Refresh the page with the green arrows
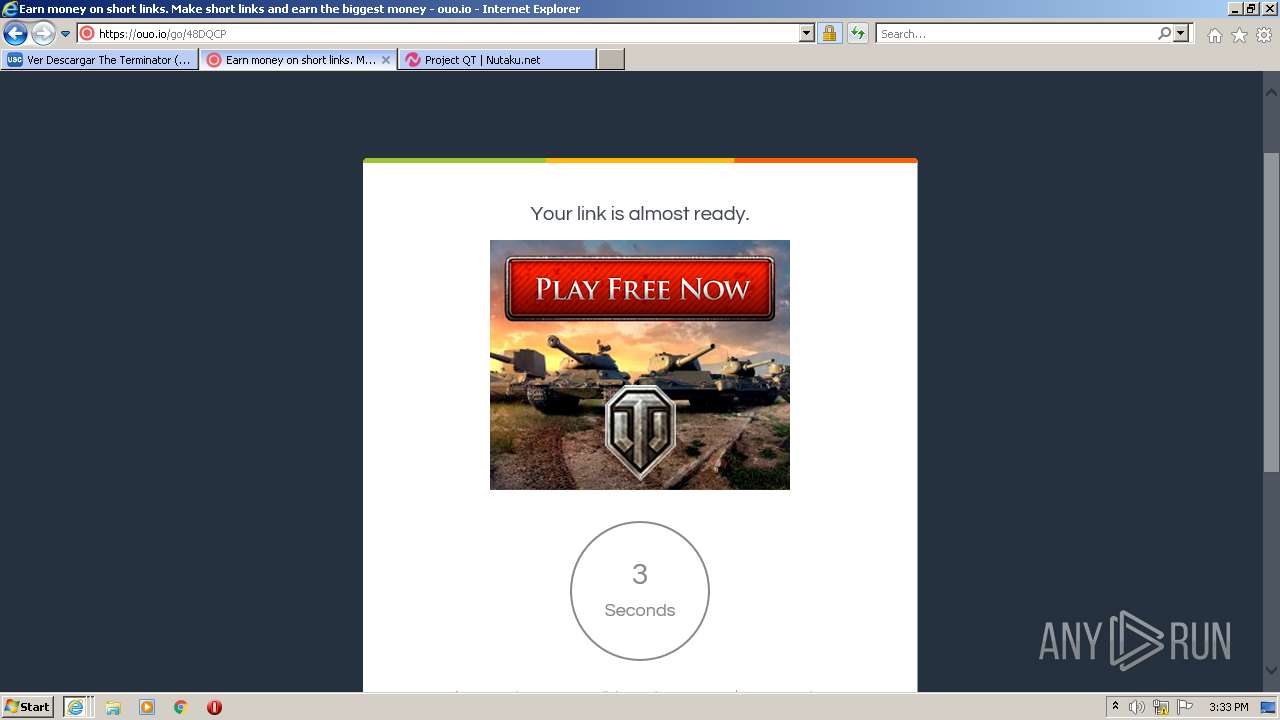Screen dimensions: 1280x720 [x=858, y=34]
